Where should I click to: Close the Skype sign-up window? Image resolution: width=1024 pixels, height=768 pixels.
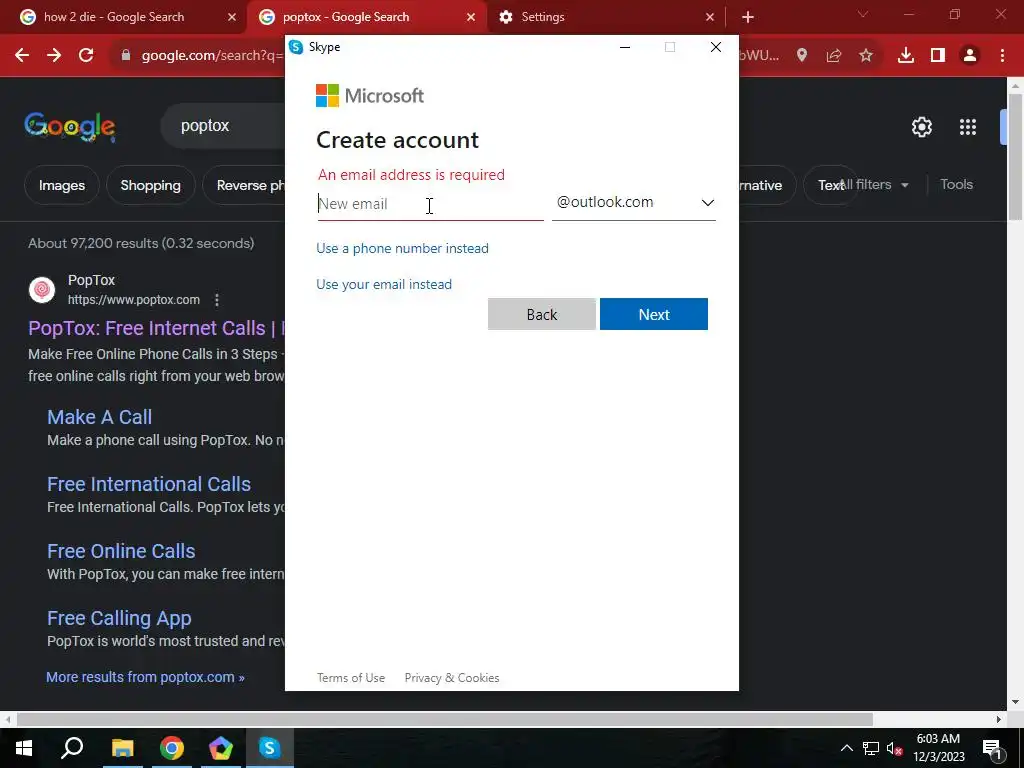[716, 47]
